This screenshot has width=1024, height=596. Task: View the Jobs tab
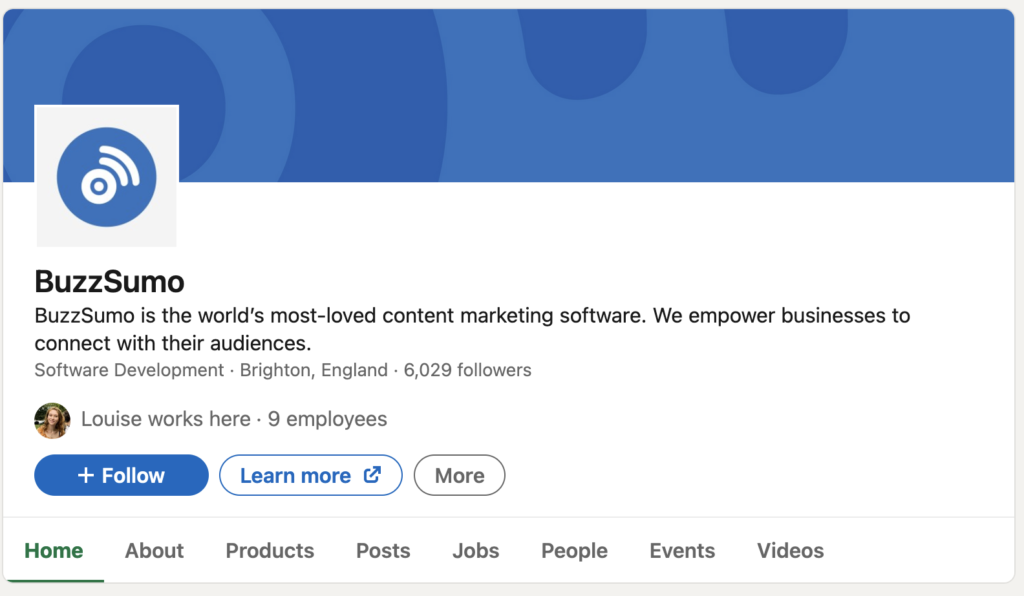click(x=475, y=551)
